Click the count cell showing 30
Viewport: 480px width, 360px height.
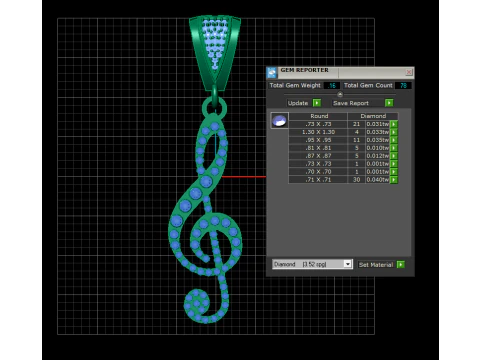tap(356, 180)
